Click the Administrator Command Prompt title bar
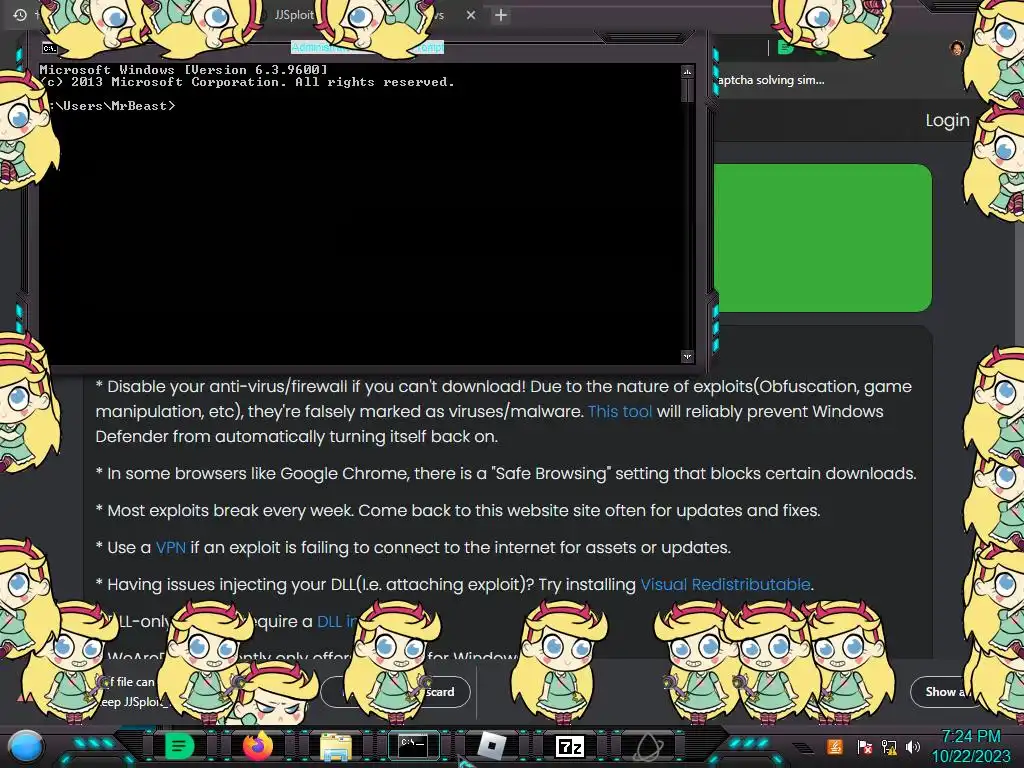The height and width of the screenshot is (768, 1024). point(367,47)
